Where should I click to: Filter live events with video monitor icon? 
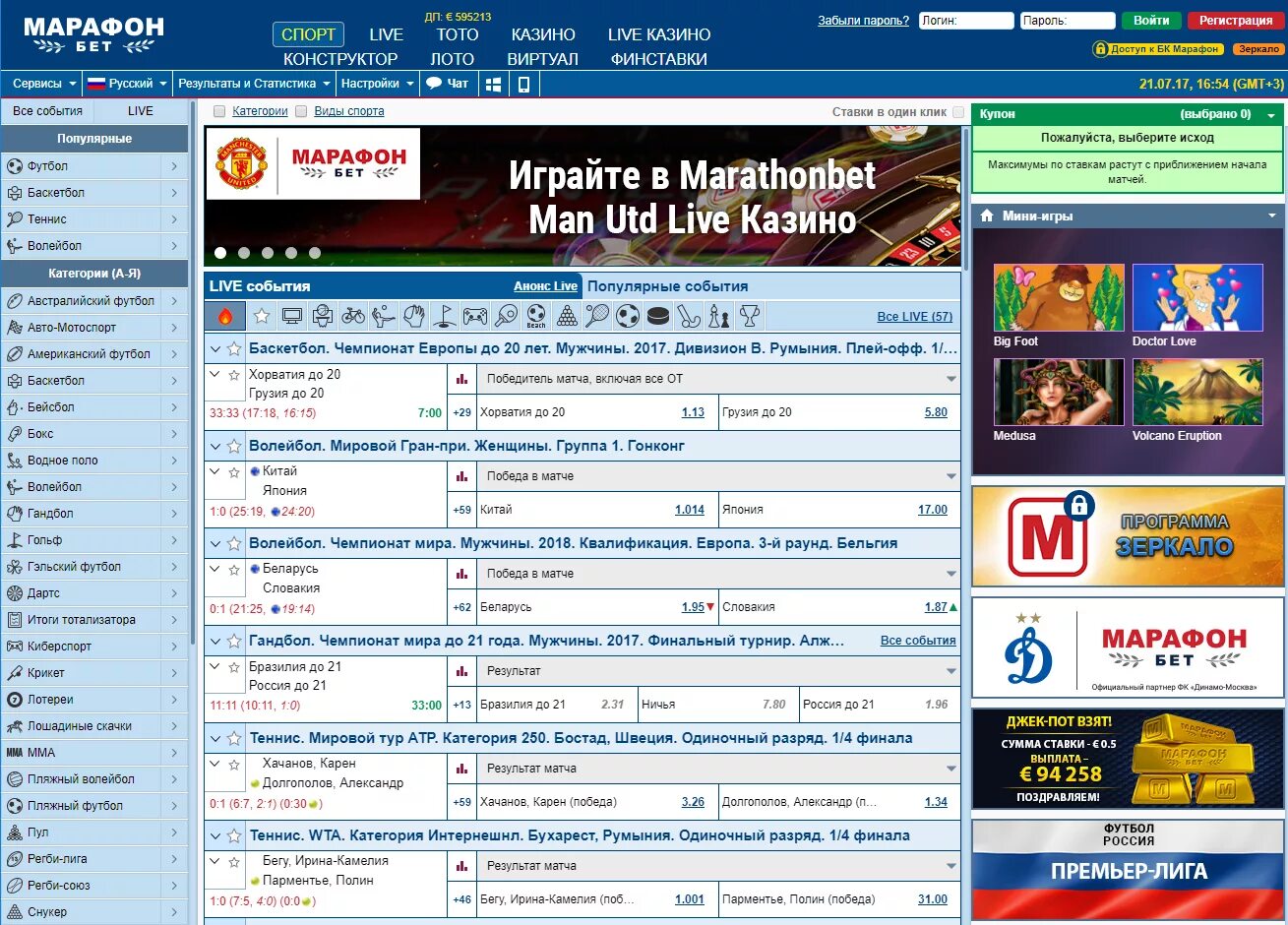click(x=292, y=316)
